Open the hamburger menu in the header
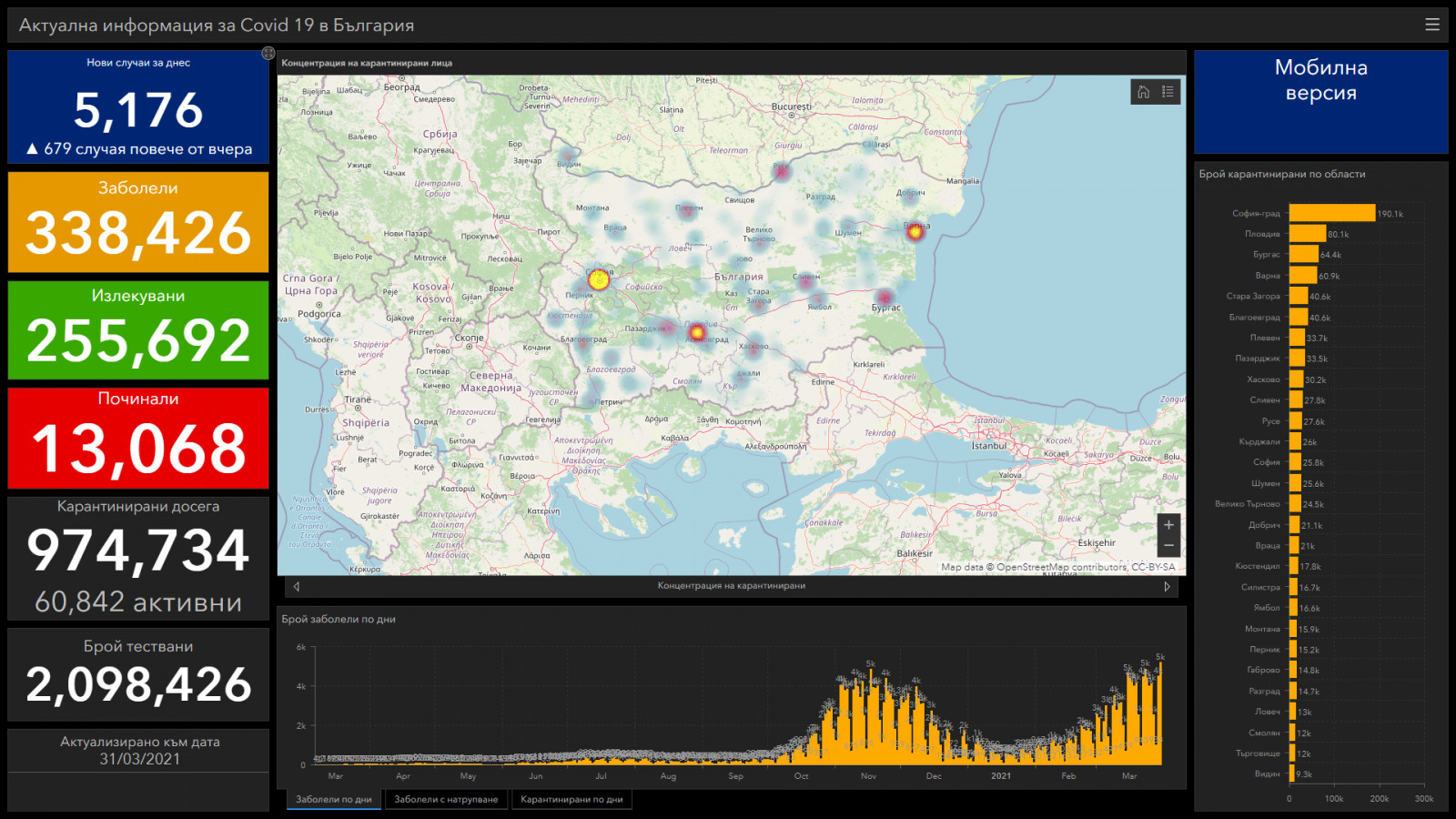Image resolution: width=1456 pixels, height=819 pixels. (x=1431, y=25)
